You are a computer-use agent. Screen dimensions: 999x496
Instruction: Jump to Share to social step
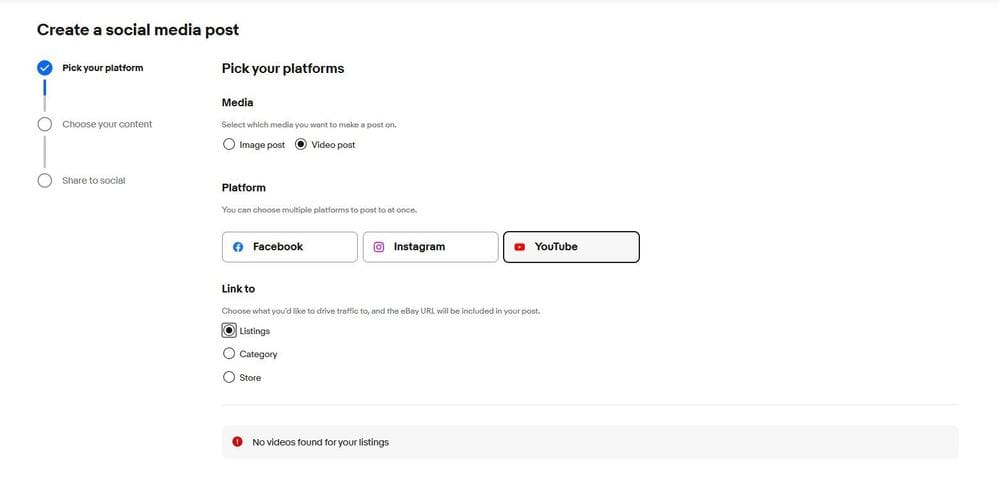94,181
